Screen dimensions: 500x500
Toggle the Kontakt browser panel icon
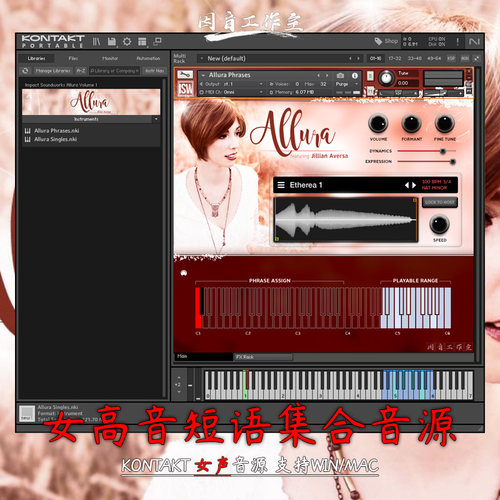(96, 41)
